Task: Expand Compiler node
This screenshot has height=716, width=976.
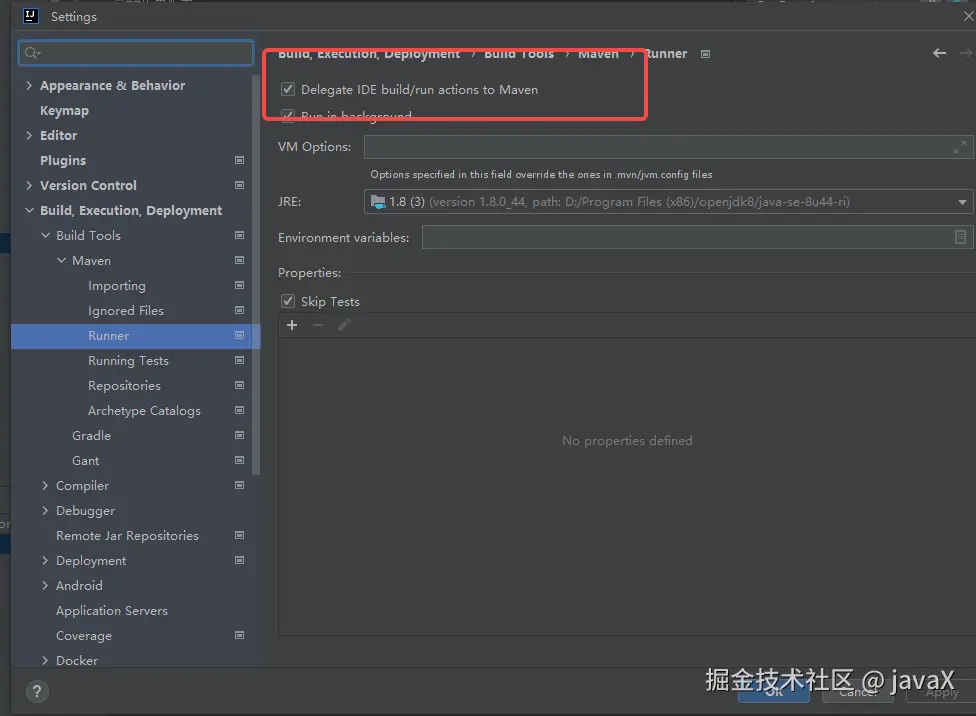Action: 45,485
